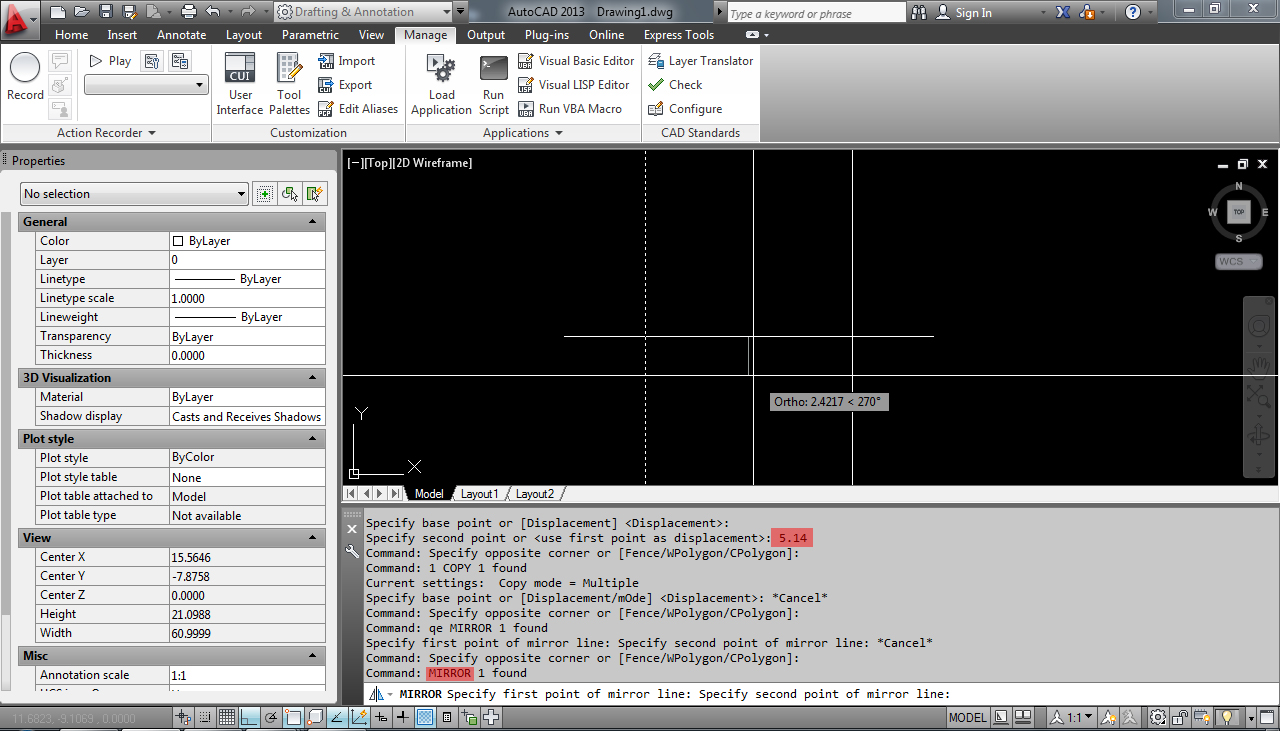Open the Parametric ribbon tab
Screen dimensions: 1280x731
(x=310, y=35)
